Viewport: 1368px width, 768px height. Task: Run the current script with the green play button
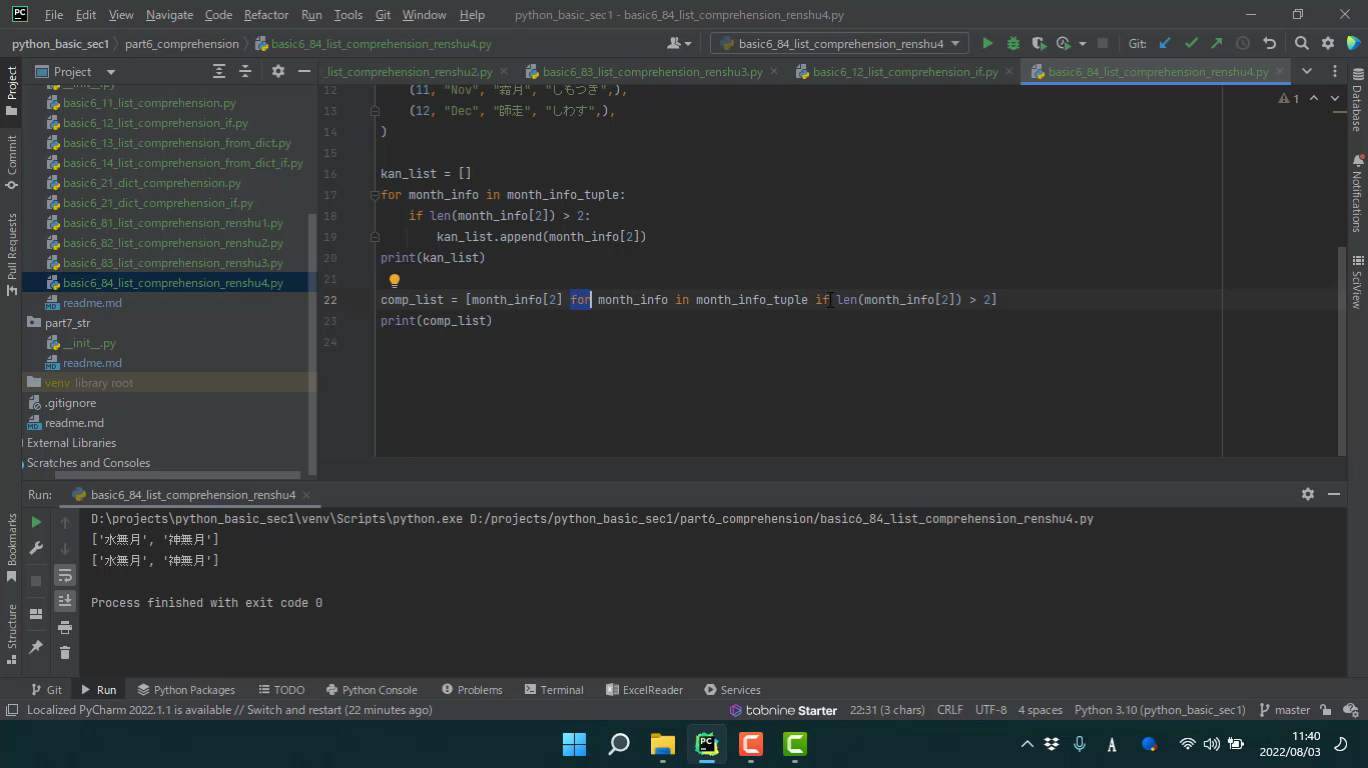click(987, 44)
